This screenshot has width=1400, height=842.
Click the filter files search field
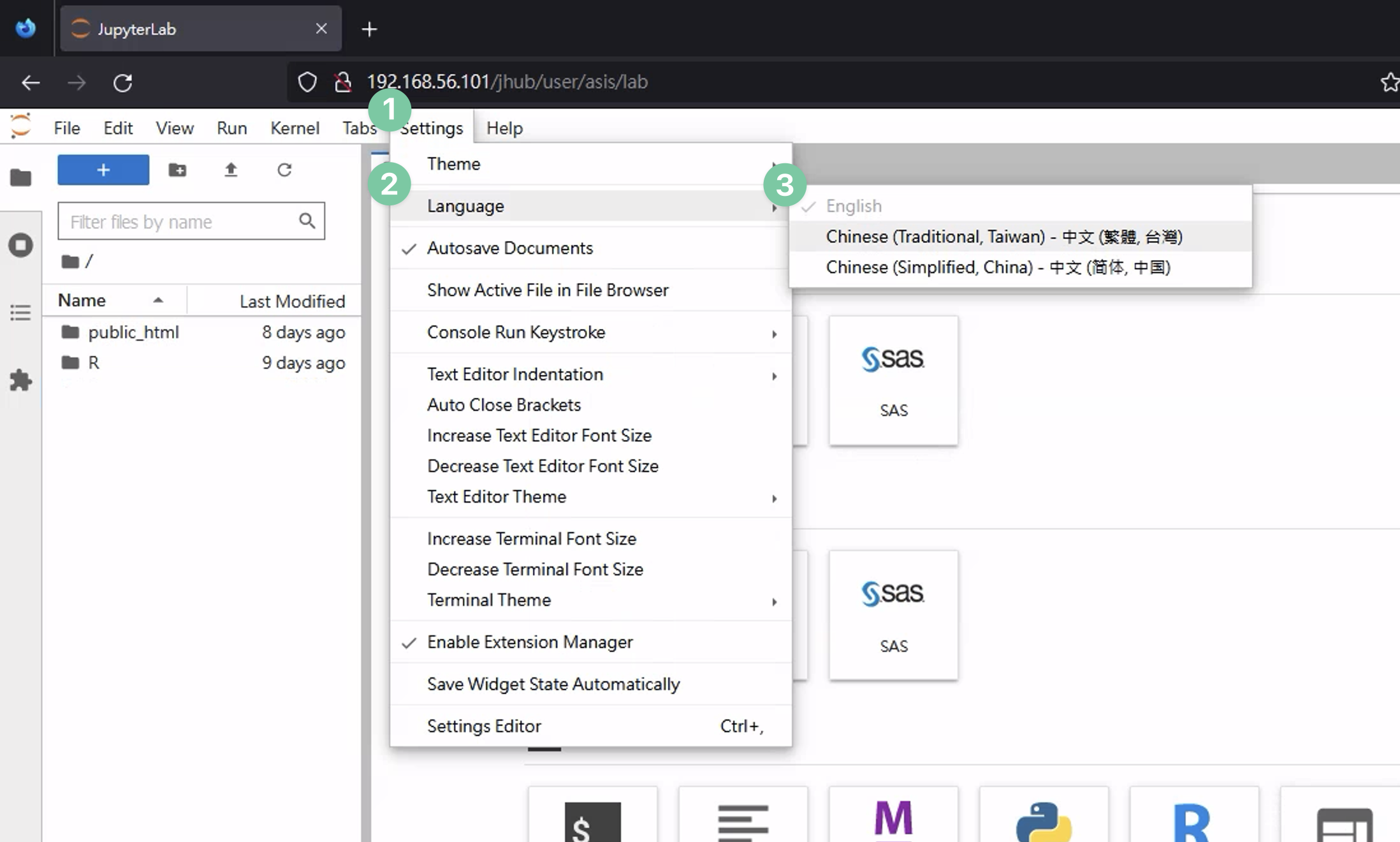coord(179,221)
